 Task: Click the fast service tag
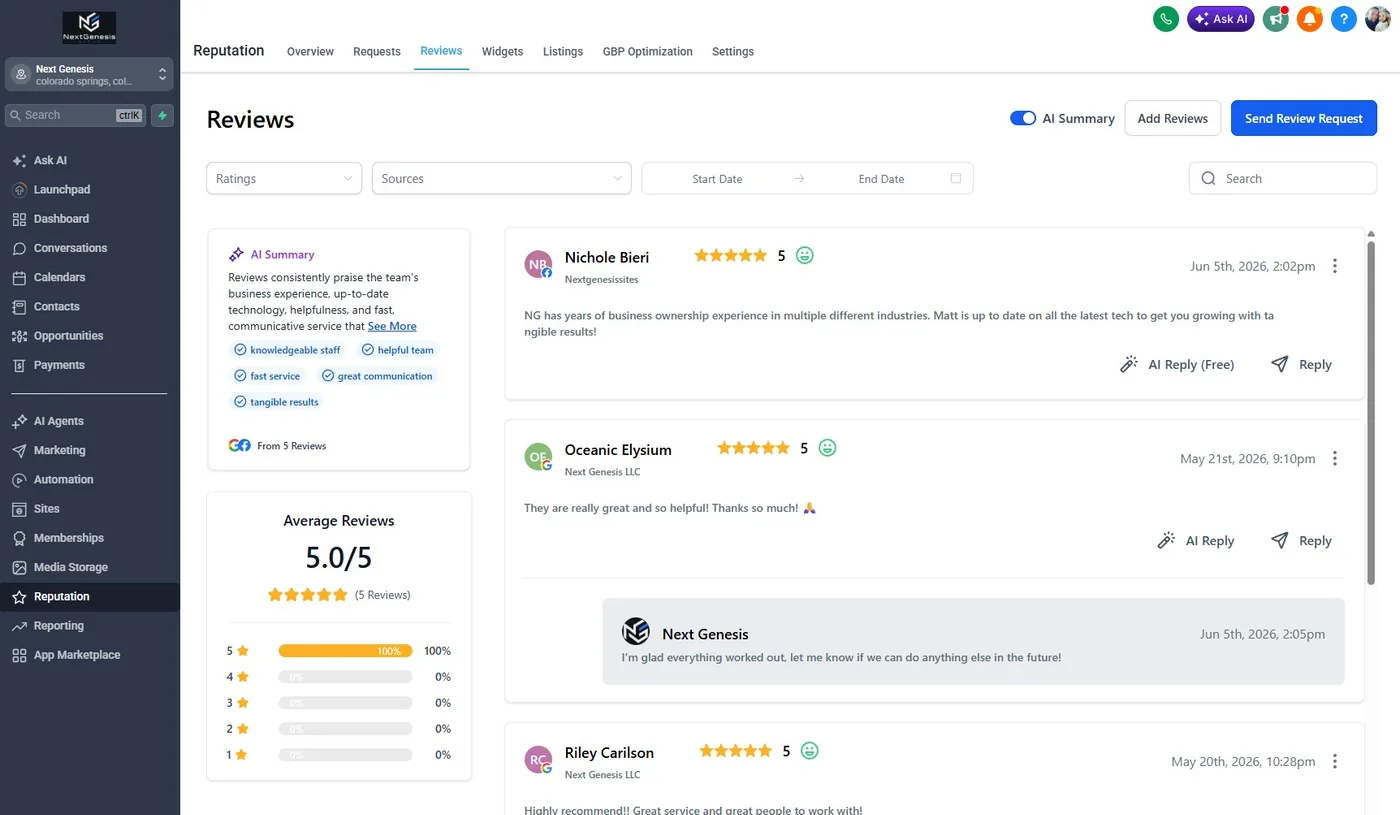[x=267, y=376]
